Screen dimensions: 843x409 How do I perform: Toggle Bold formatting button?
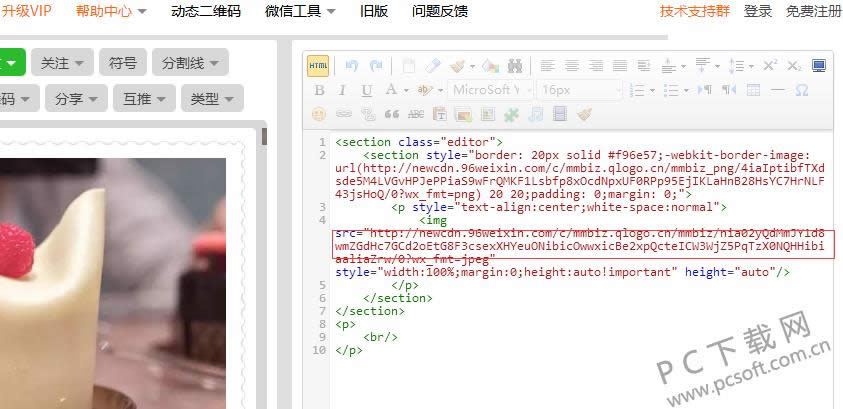pos(319,90)
